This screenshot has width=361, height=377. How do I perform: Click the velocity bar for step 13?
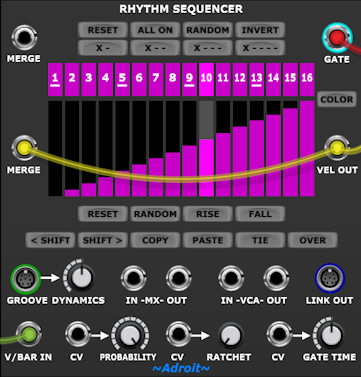pyautogui.click(x=256, y=149)
